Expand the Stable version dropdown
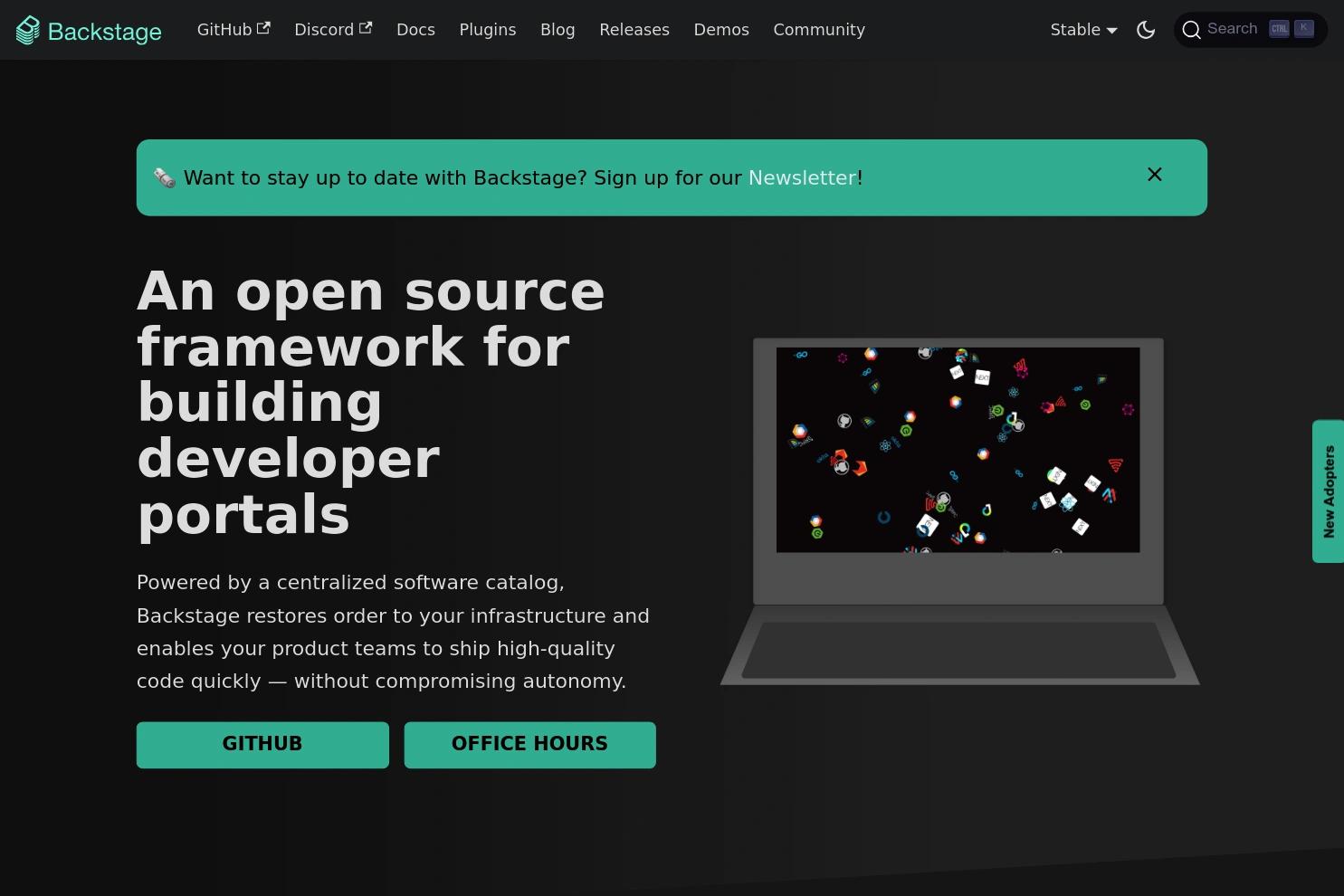This screenshot has height=896, width=1344. click(x=1083, y=30)
